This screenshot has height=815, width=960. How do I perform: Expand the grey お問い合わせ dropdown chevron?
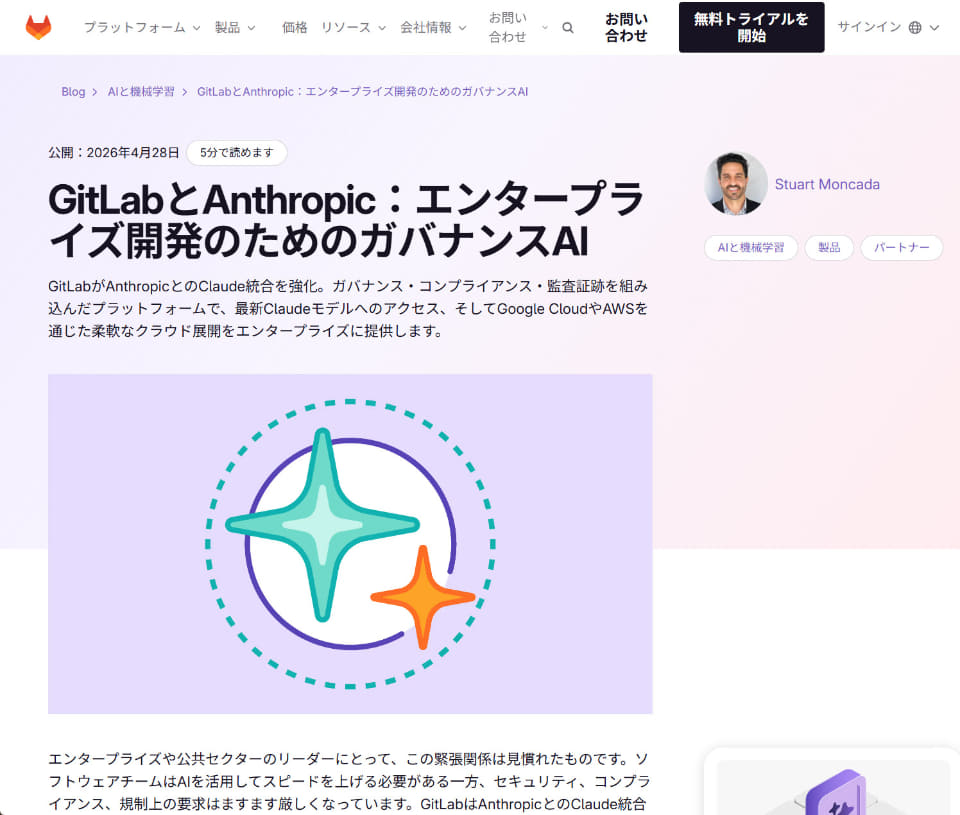pyautogui.click(x=545, y=28)
